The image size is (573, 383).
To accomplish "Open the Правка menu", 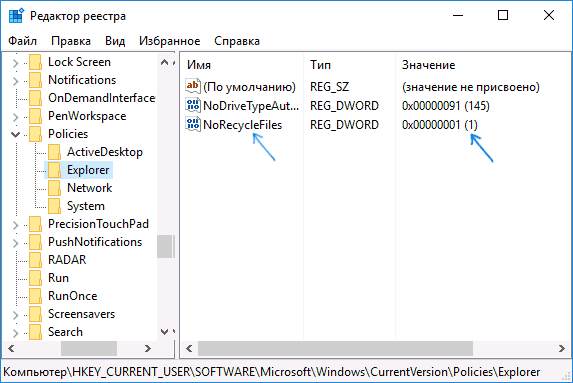I will 71,41.
